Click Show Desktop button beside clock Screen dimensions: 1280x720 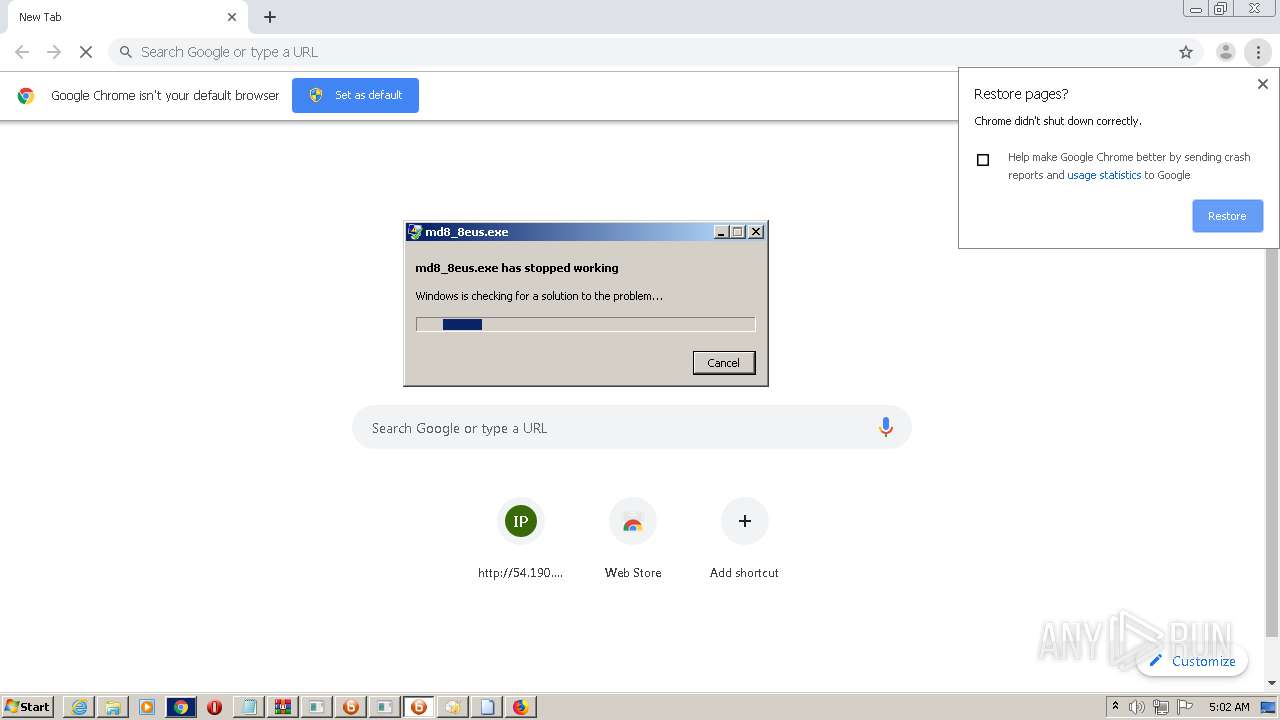[1269, 707]
